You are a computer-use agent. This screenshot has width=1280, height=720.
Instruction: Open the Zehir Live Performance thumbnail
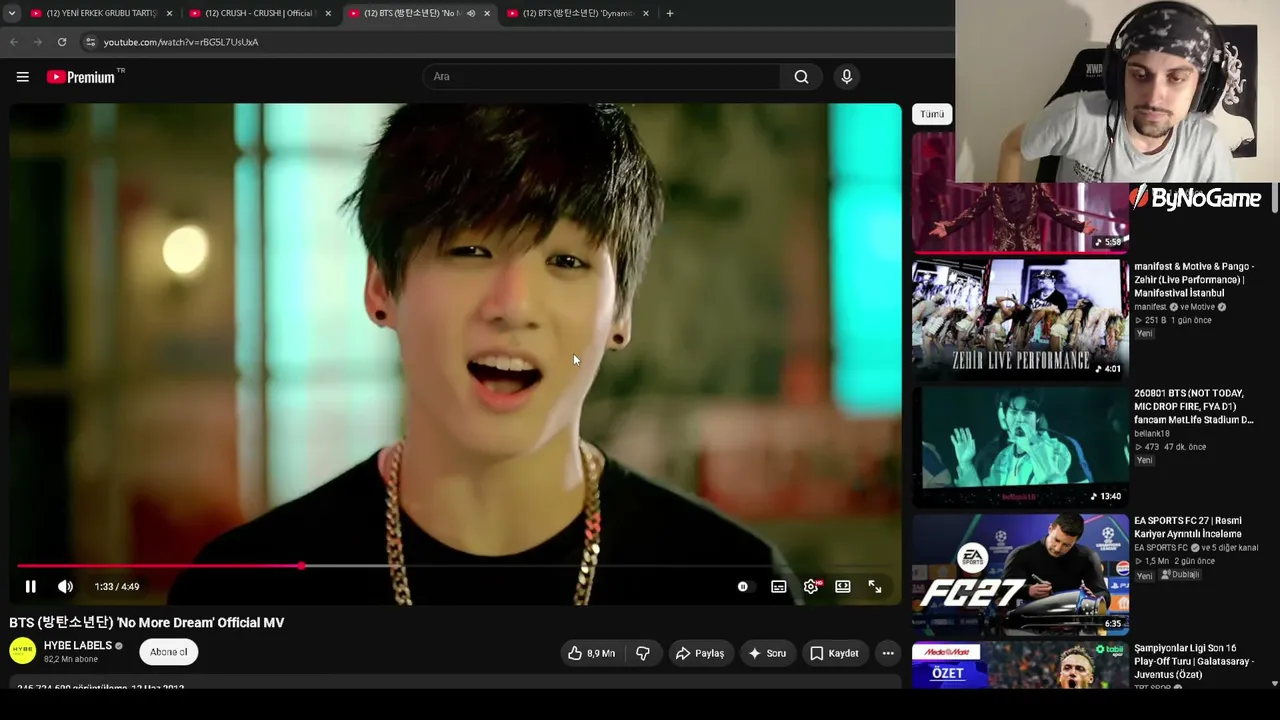1020,319
